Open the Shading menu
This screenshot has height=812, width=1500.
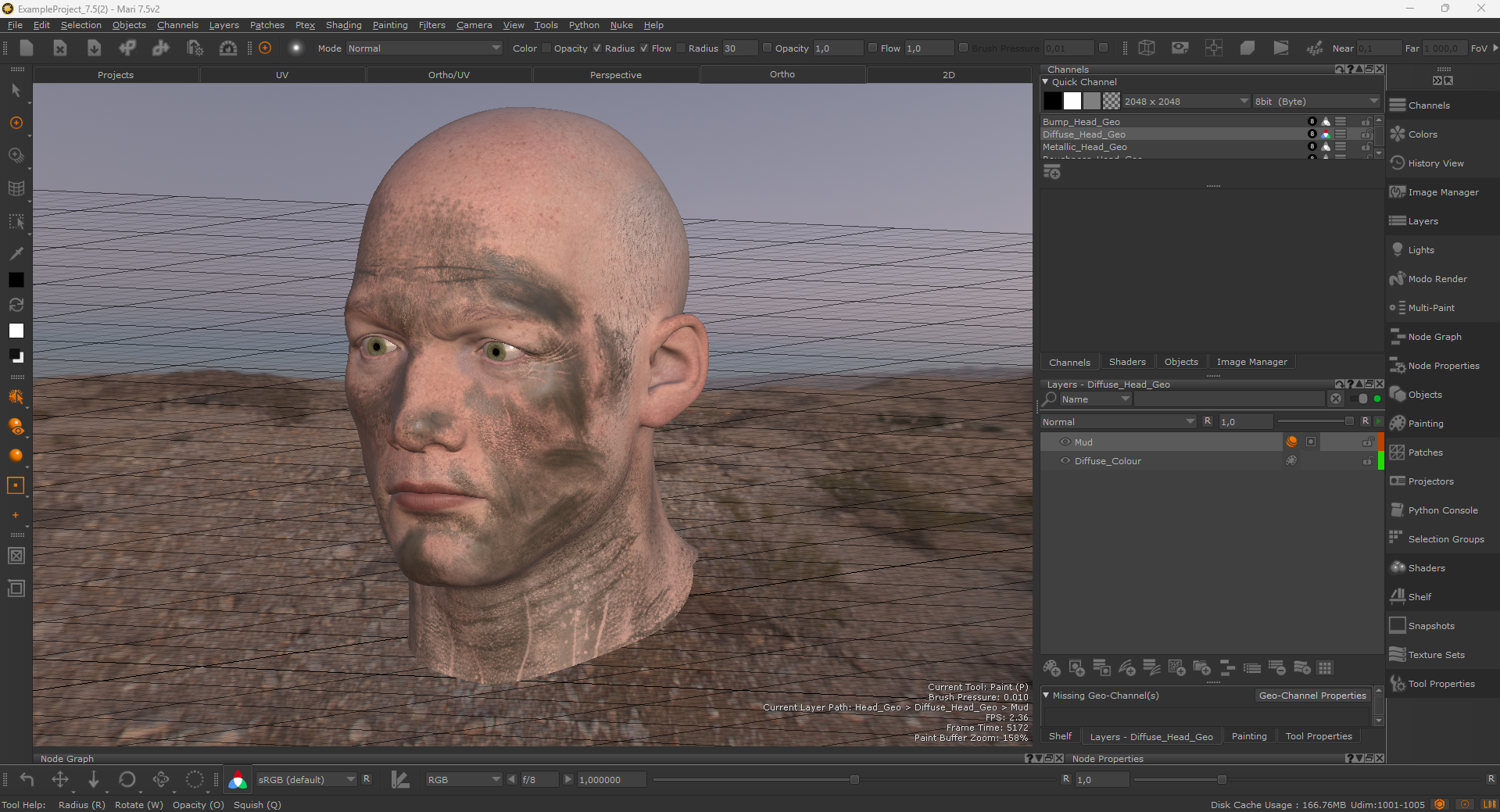click(343, 25)
